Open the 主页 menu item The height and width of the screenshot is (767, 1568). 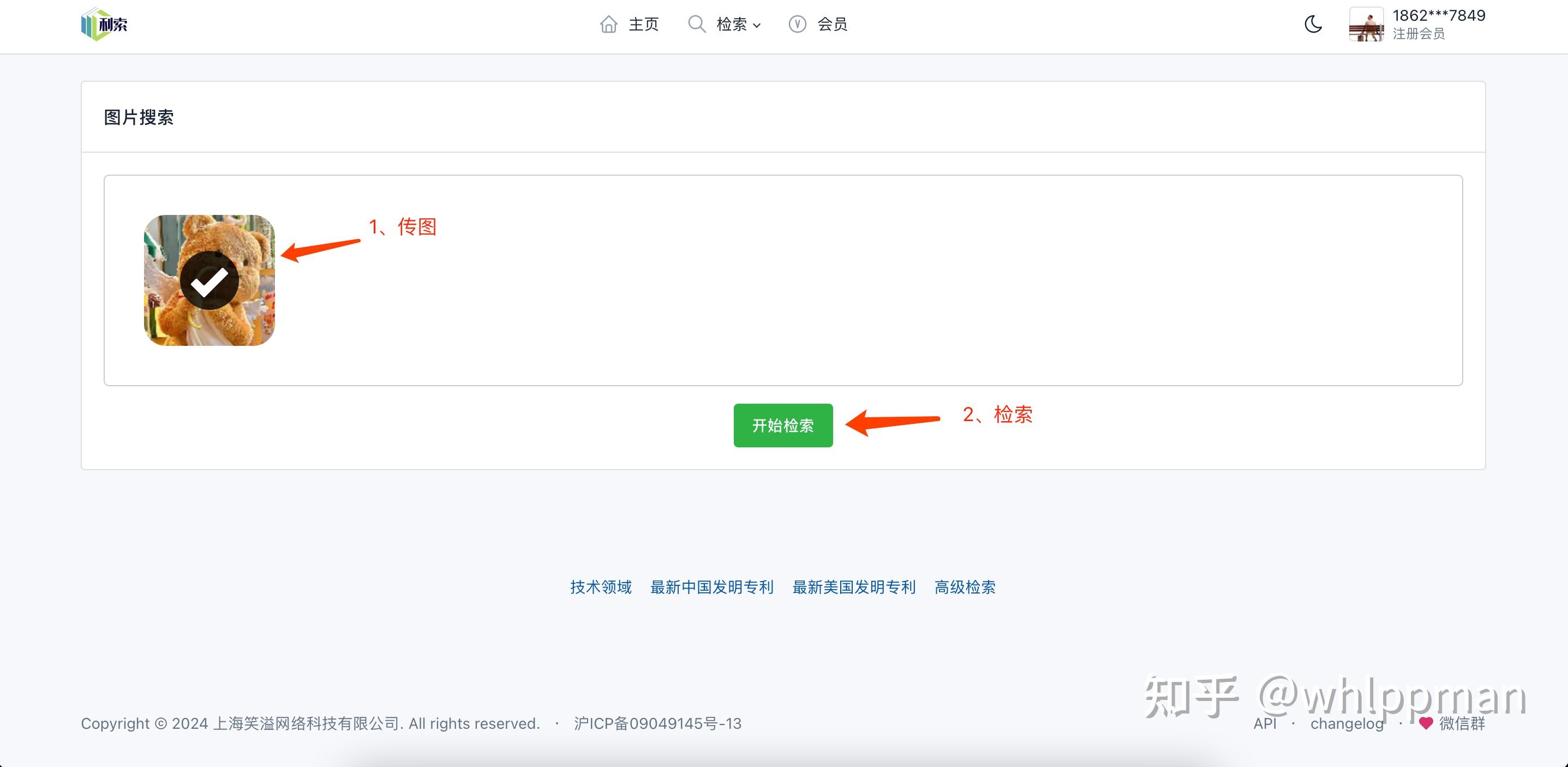643,25
